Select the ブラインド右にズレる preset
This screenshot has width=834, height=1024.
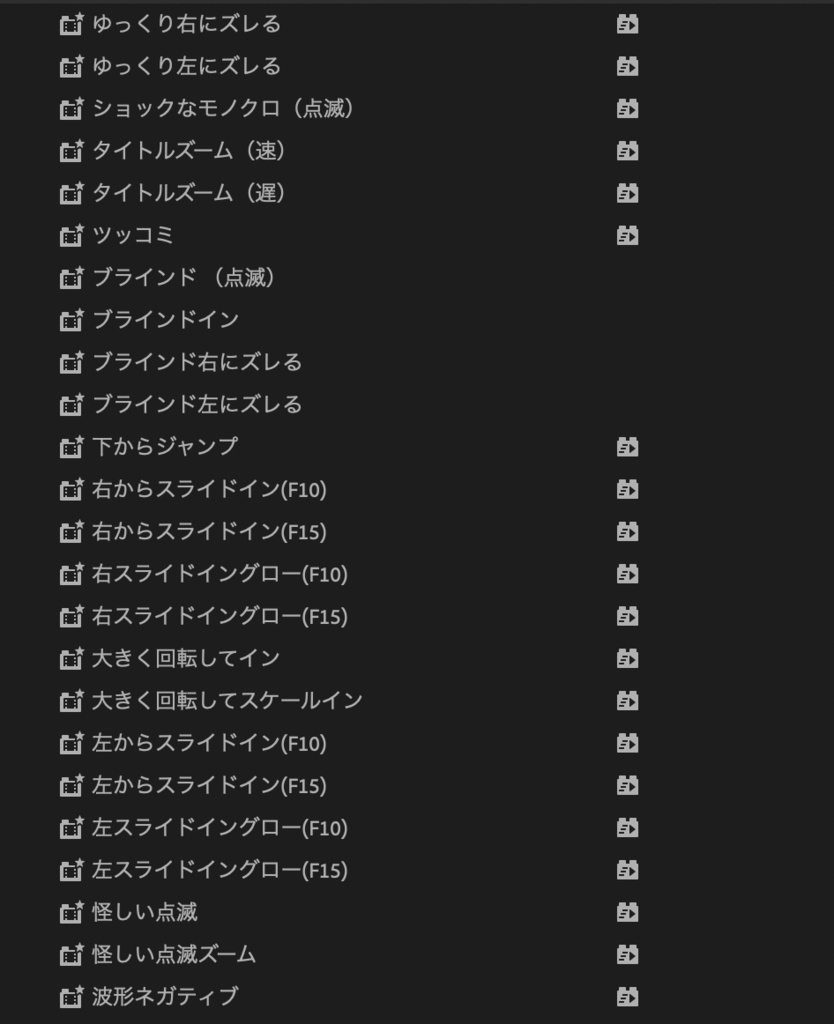[x=197, y=362]
